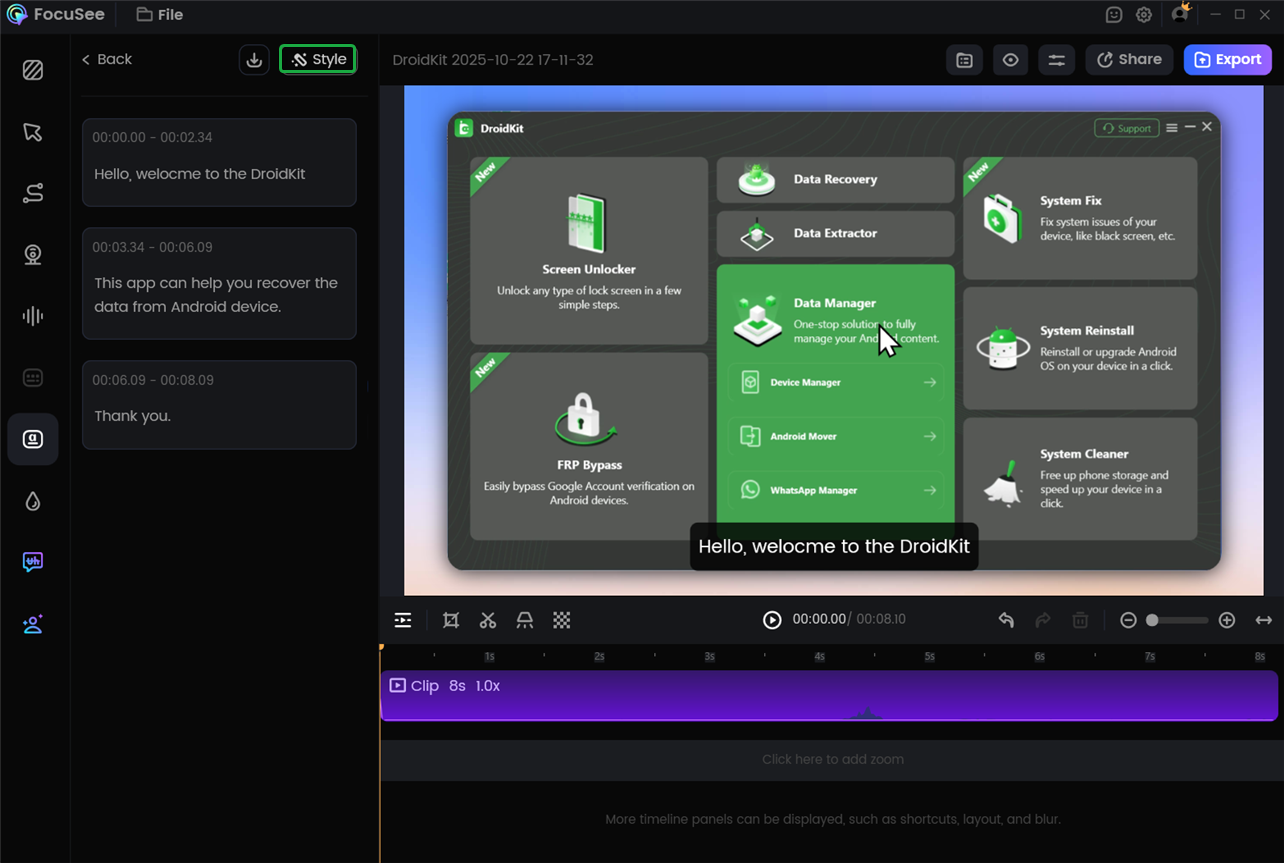The height and width of the screenshot is (863, 1284).
Task: Toggle the preview eye icon
Action: (x=1010, y=60)
